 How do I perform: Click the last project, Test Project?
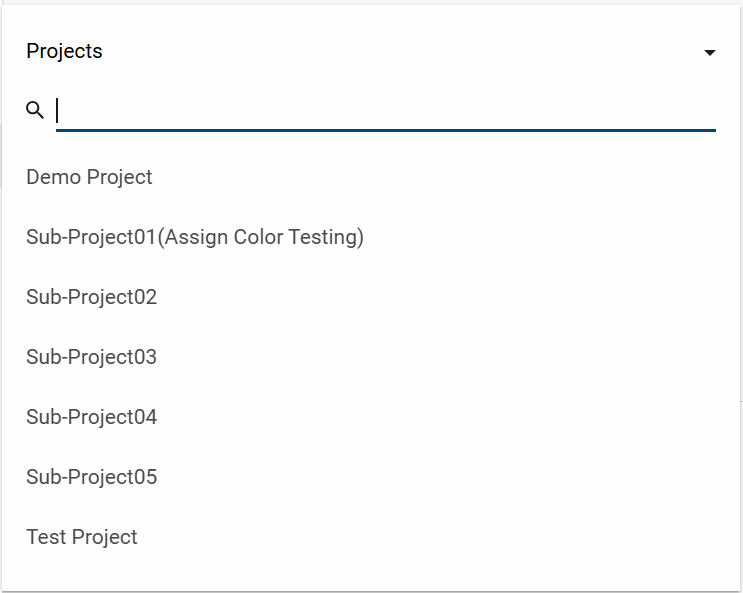[x=82, y=537]
